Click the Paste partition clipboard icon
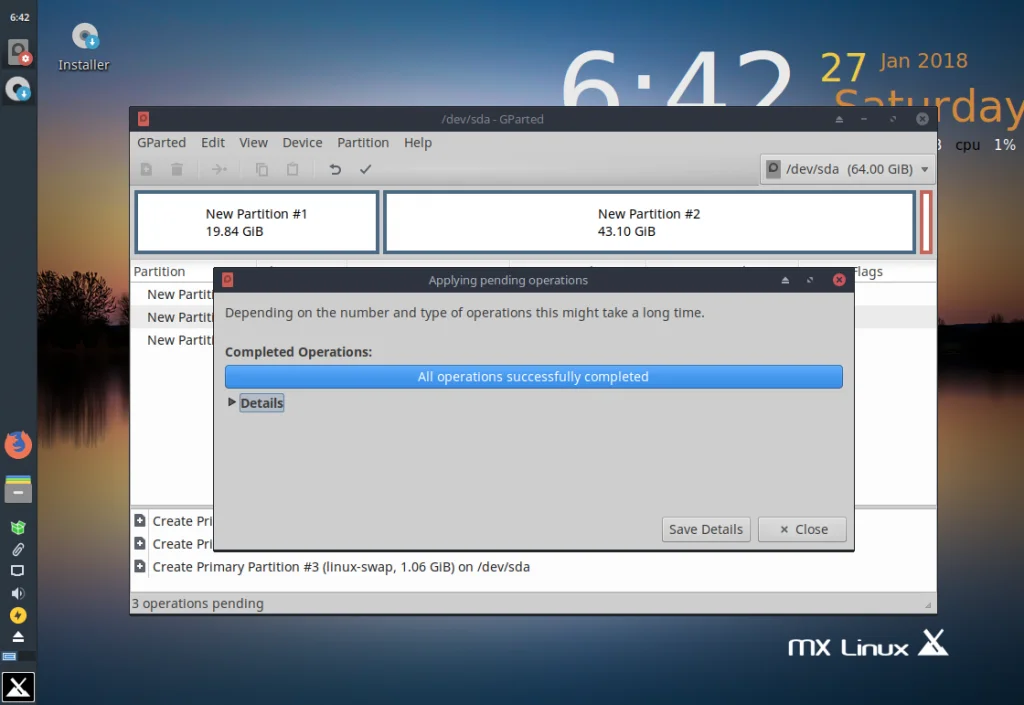 (x=293, y=170)
